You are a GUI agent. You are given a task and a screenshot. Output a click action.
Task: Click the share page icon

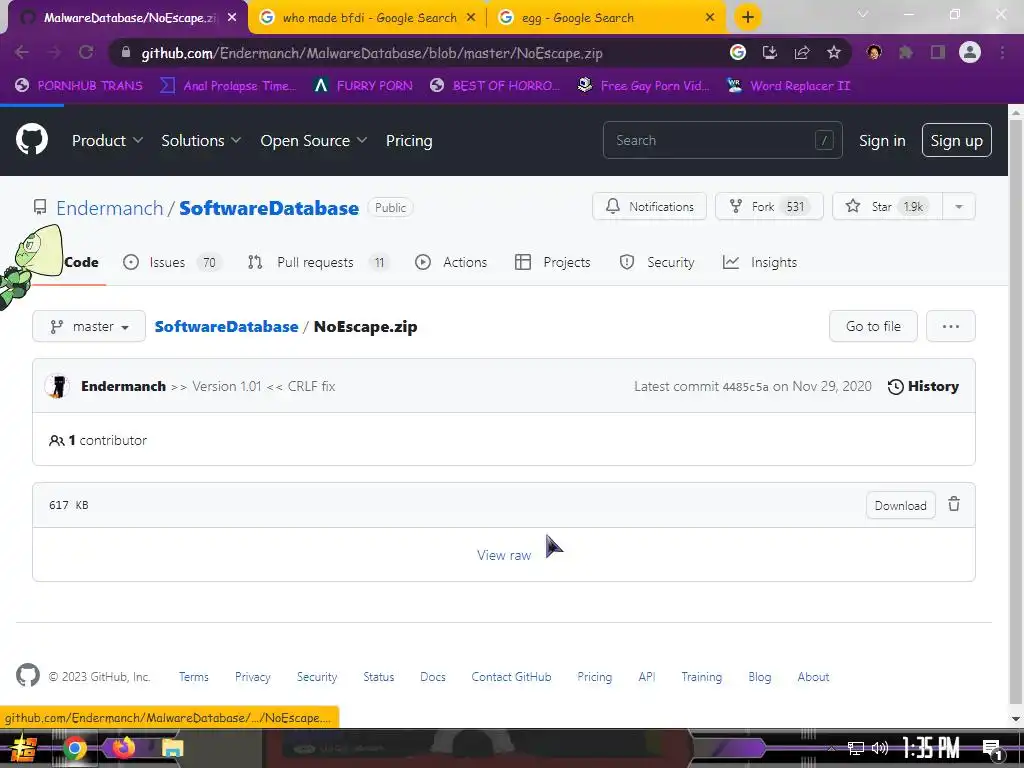pyautogui.click(x=802, y=52)
